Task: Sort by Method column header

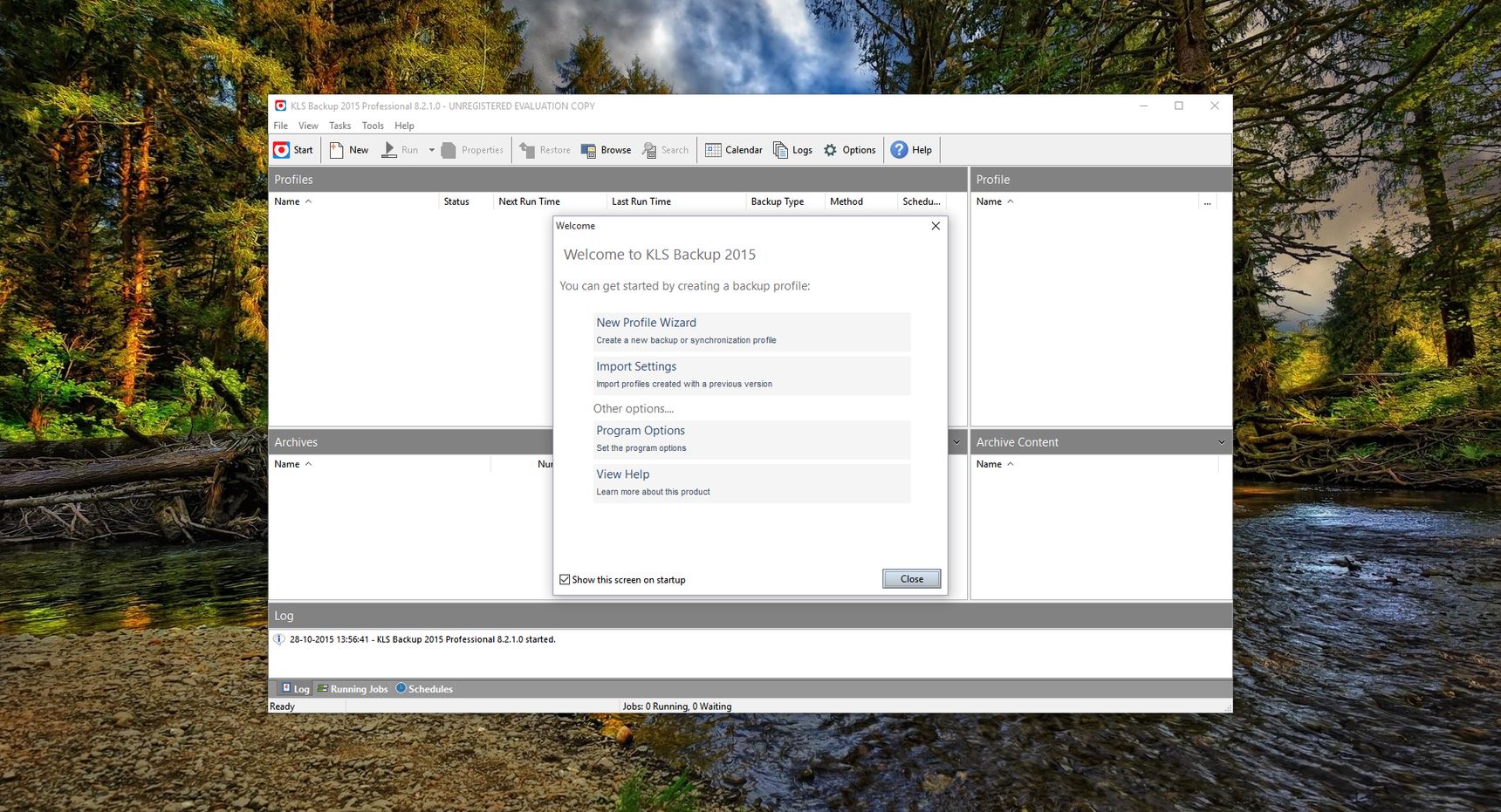Action: click(860, 201)
